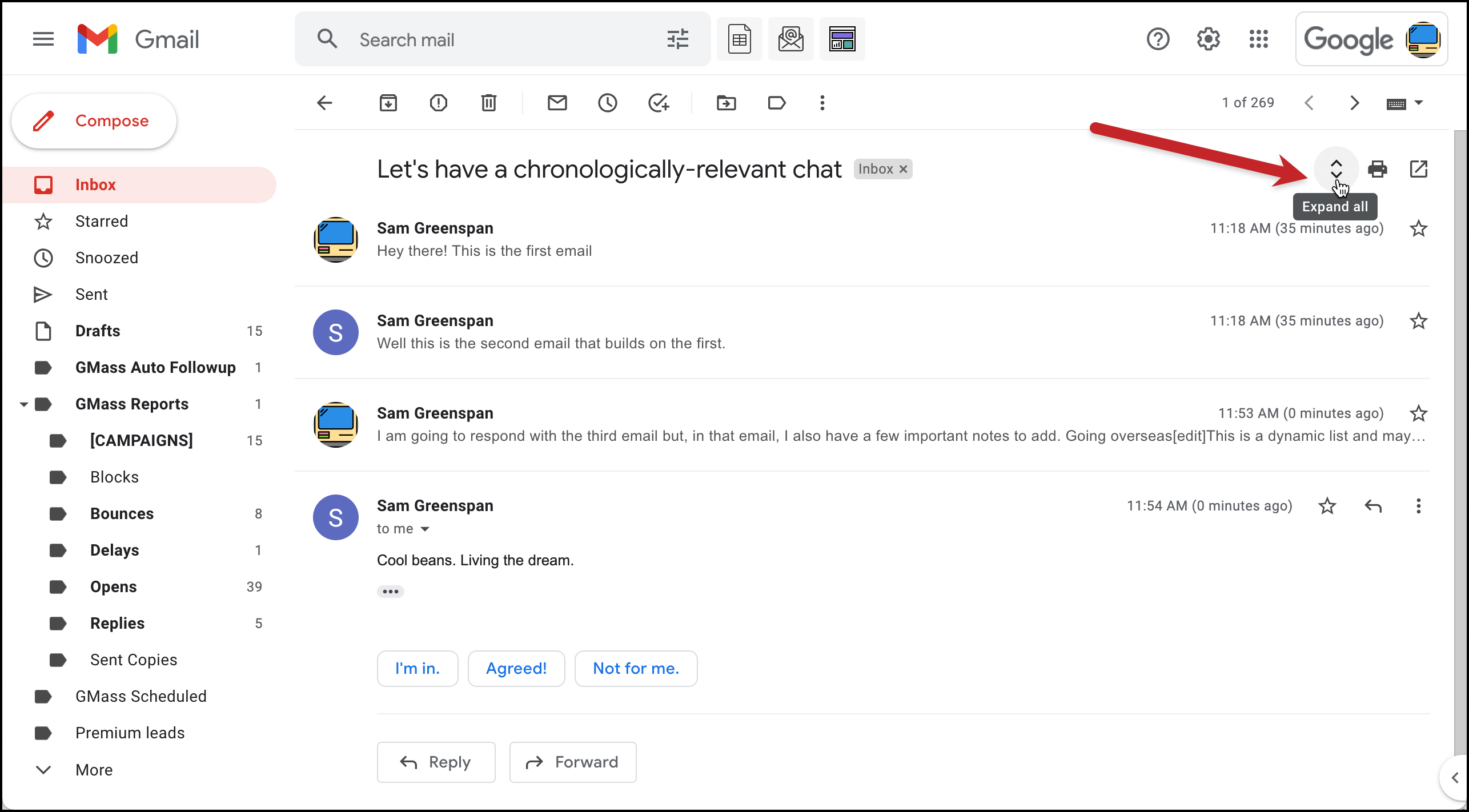
Task: Click the Agreed! smart reply button
Action: point(516,668)
